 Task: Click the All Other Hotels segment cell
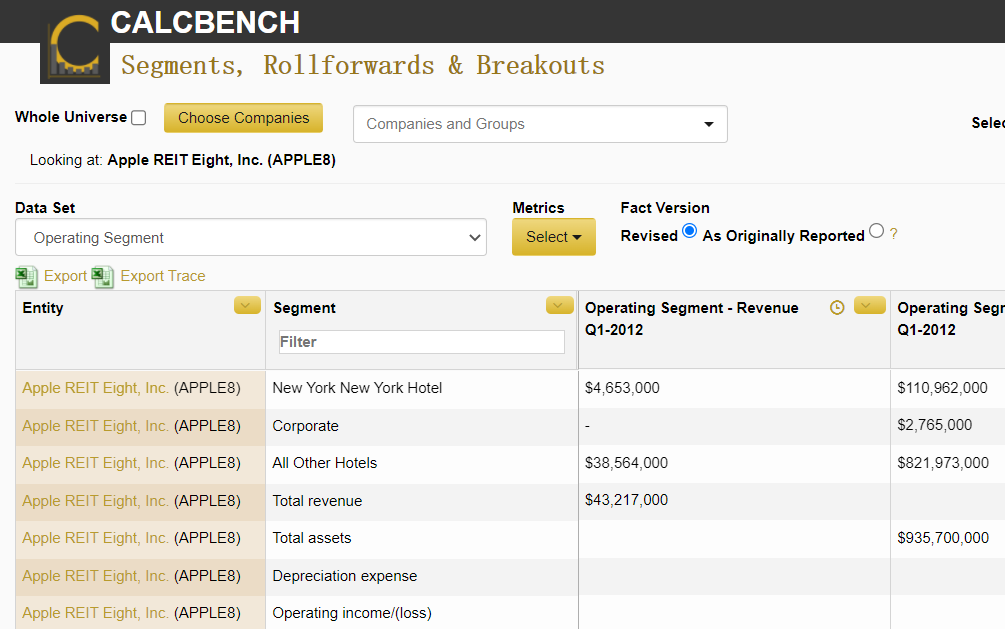point(422,464)
